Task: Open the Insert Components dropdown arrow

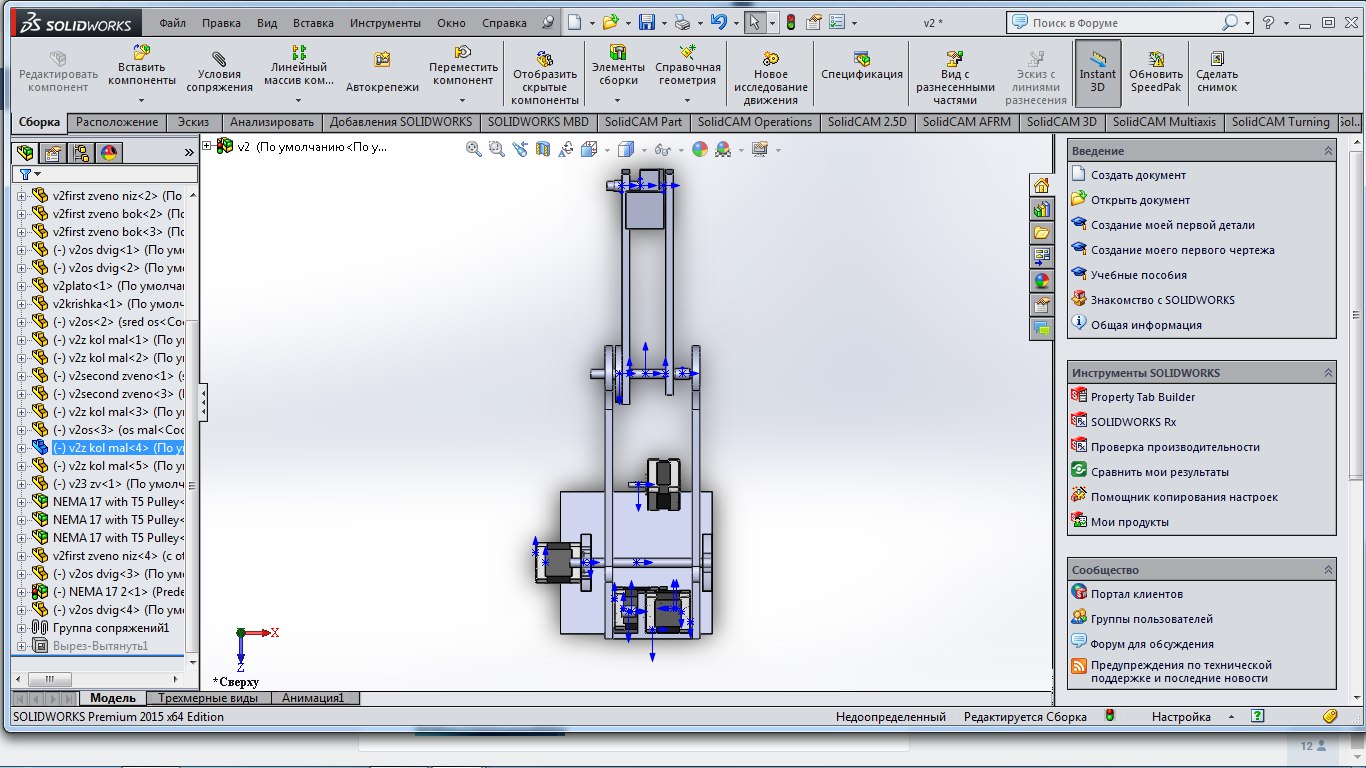Action: (x=142, y=100)
